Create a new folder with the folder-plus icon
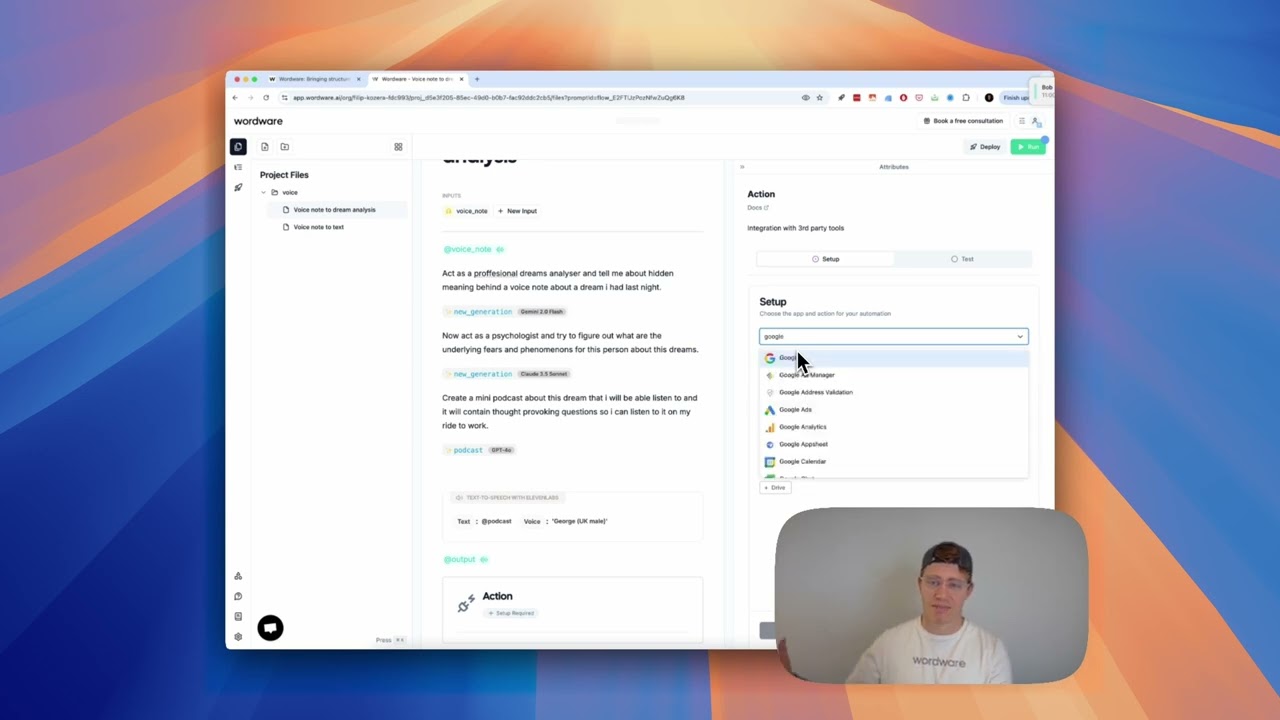Viewport: 1280px width, 720px height. click(285, 147)
